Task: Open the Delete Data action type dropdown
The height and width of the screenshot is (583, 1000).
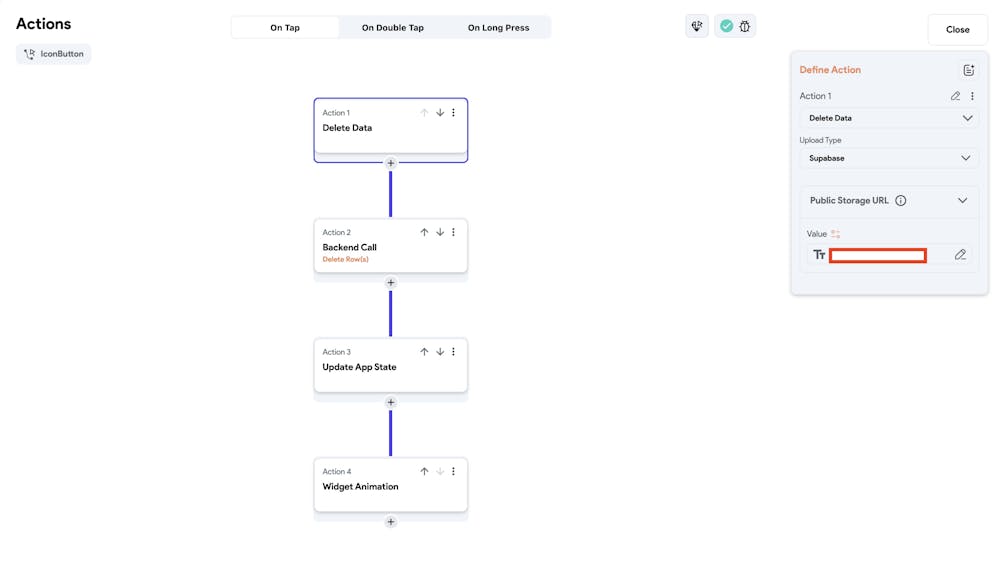Action: tap(888, 118)
